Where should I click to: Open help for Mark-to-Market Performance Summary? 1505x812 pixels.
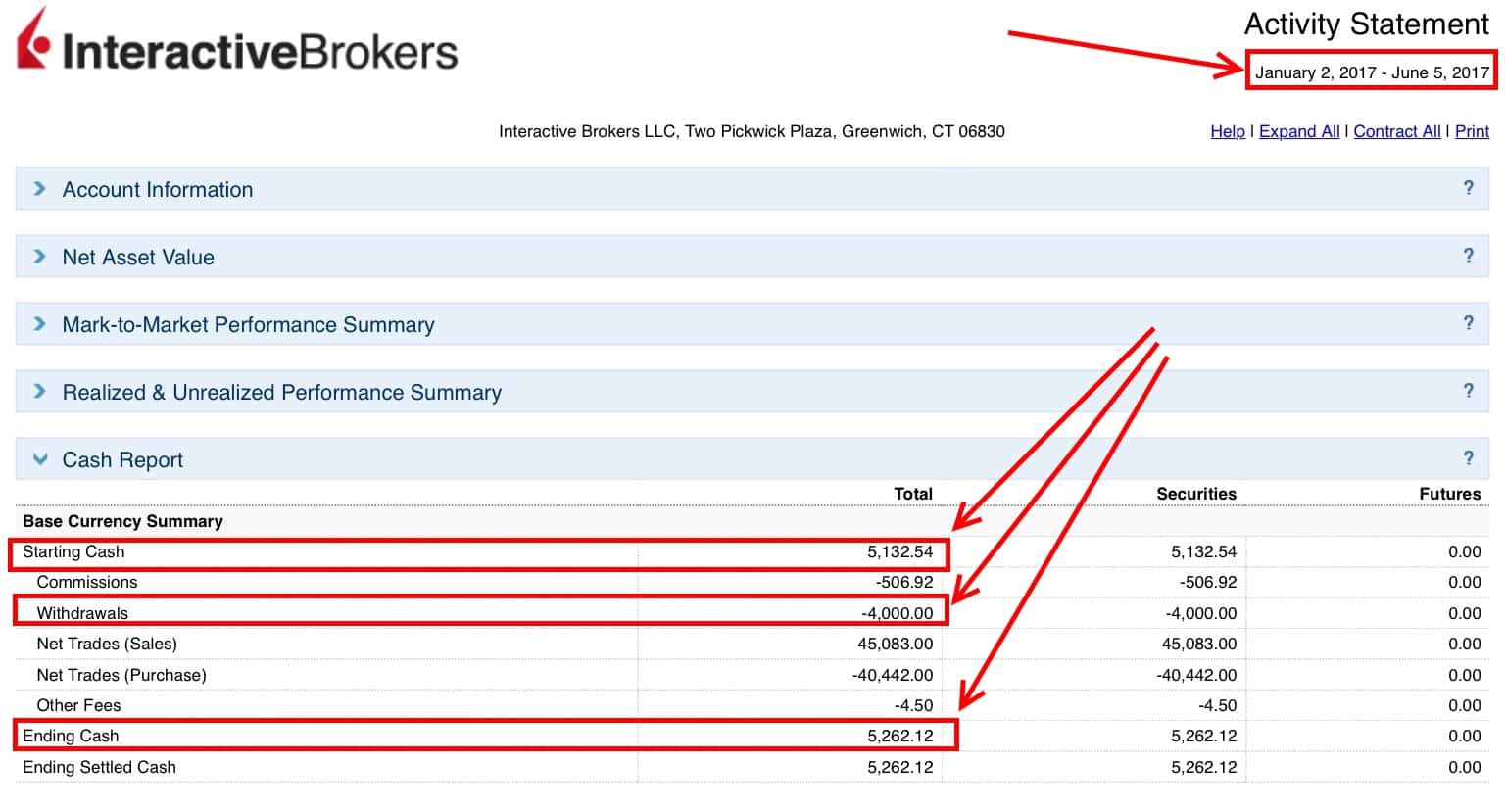coord(1468,323)
